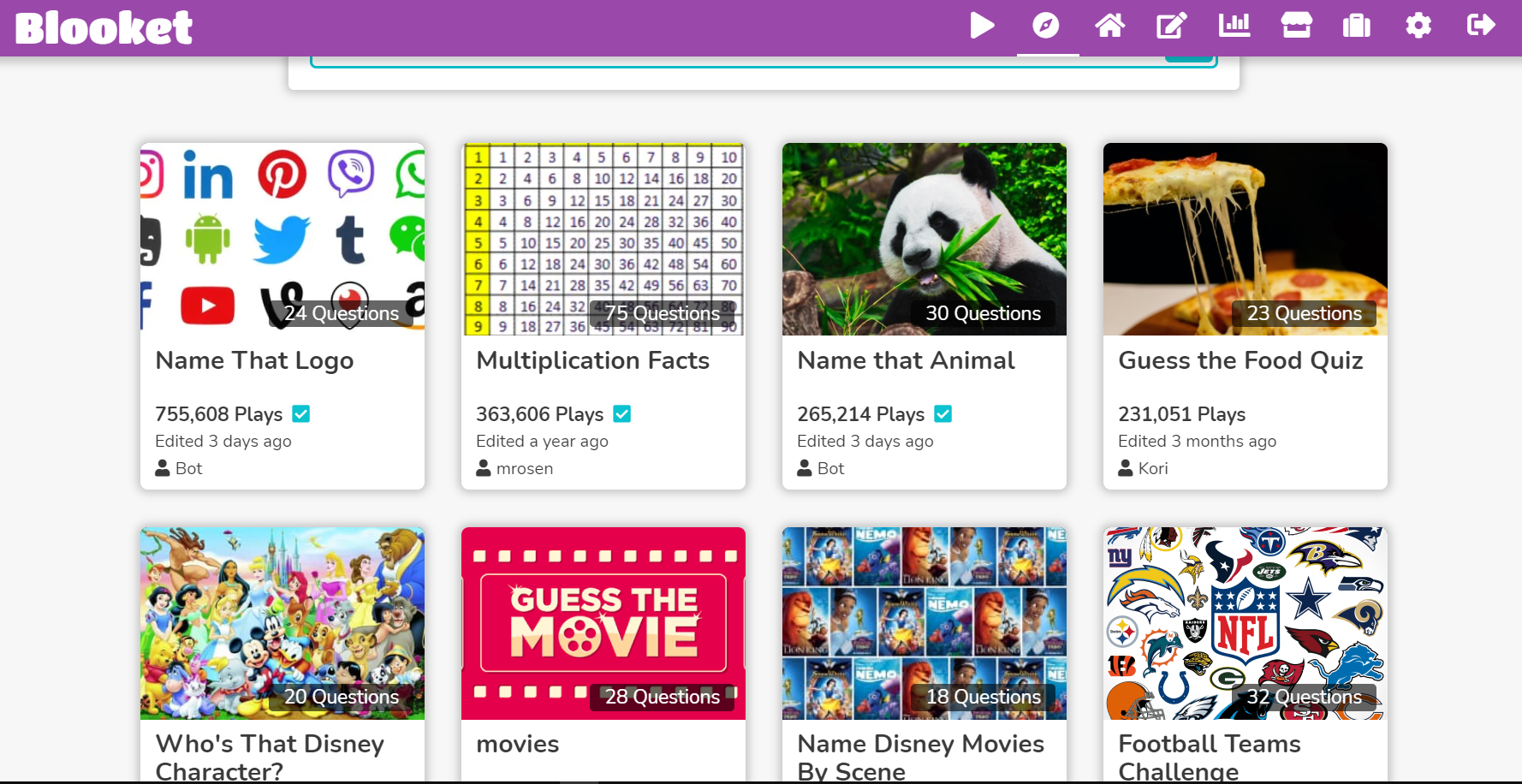Open the Guess the Food Quiz title
The height and width of the screenshot is (784, 1522).
1240,360
